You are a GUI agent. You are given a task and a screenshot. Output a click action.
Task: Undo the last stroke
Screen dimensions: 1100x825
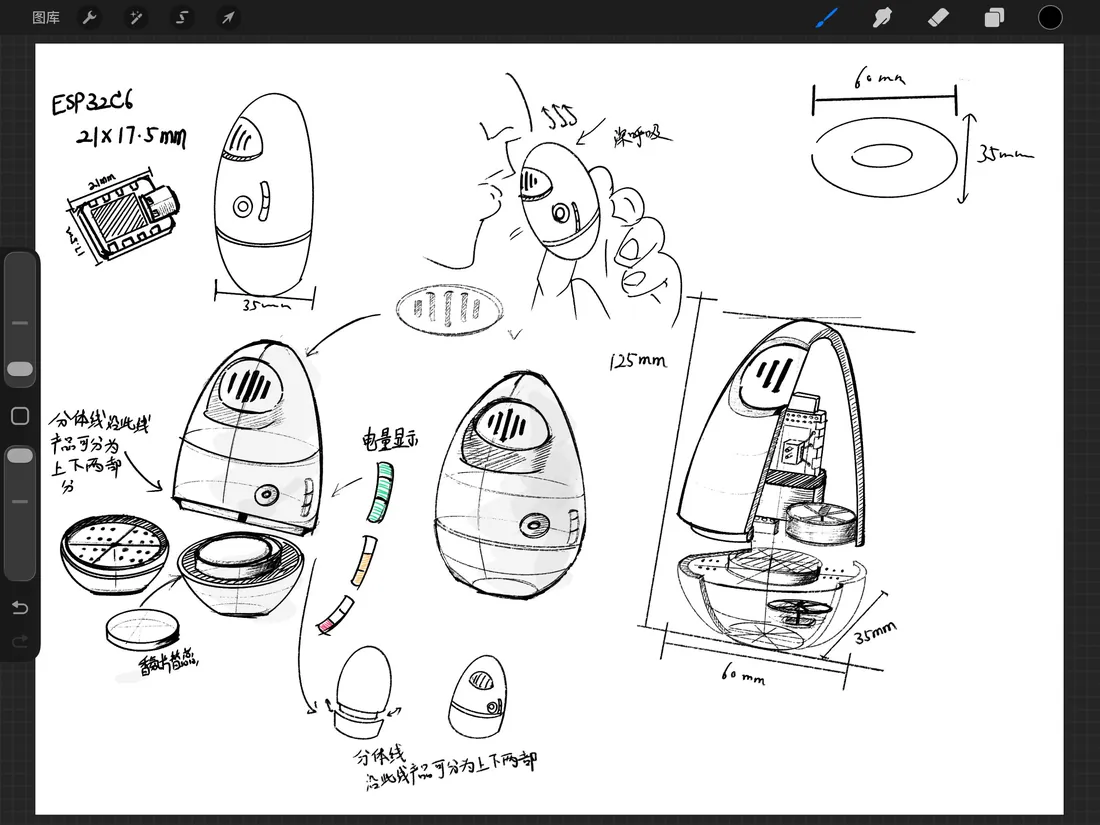[x=20, y=608]
